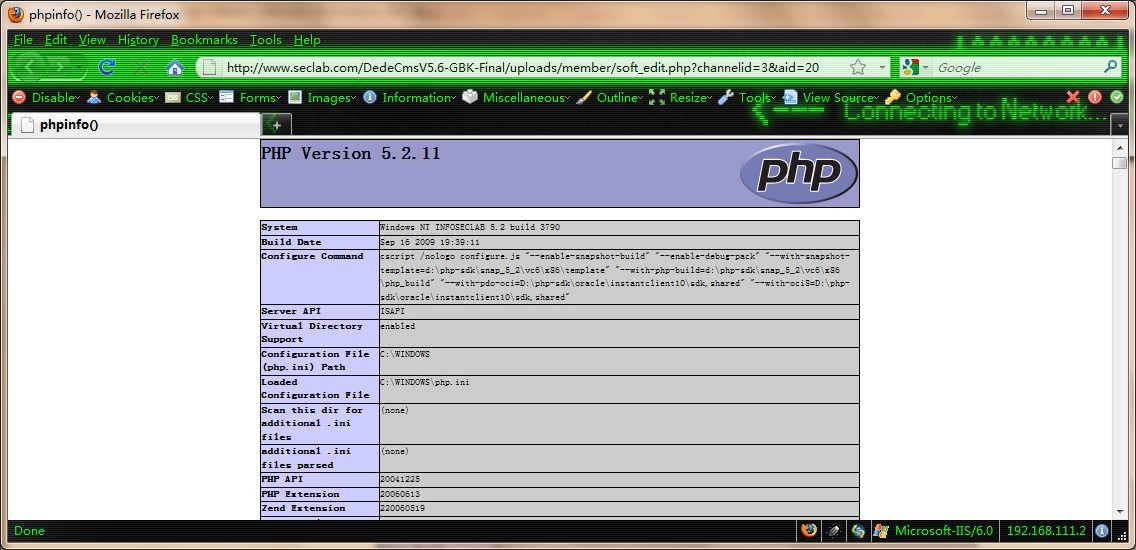Open the Disable toolbar menu
Image resolution: width=1136 pixels, height=550 pixels.
pyautogui.click(x=46, y=97)
